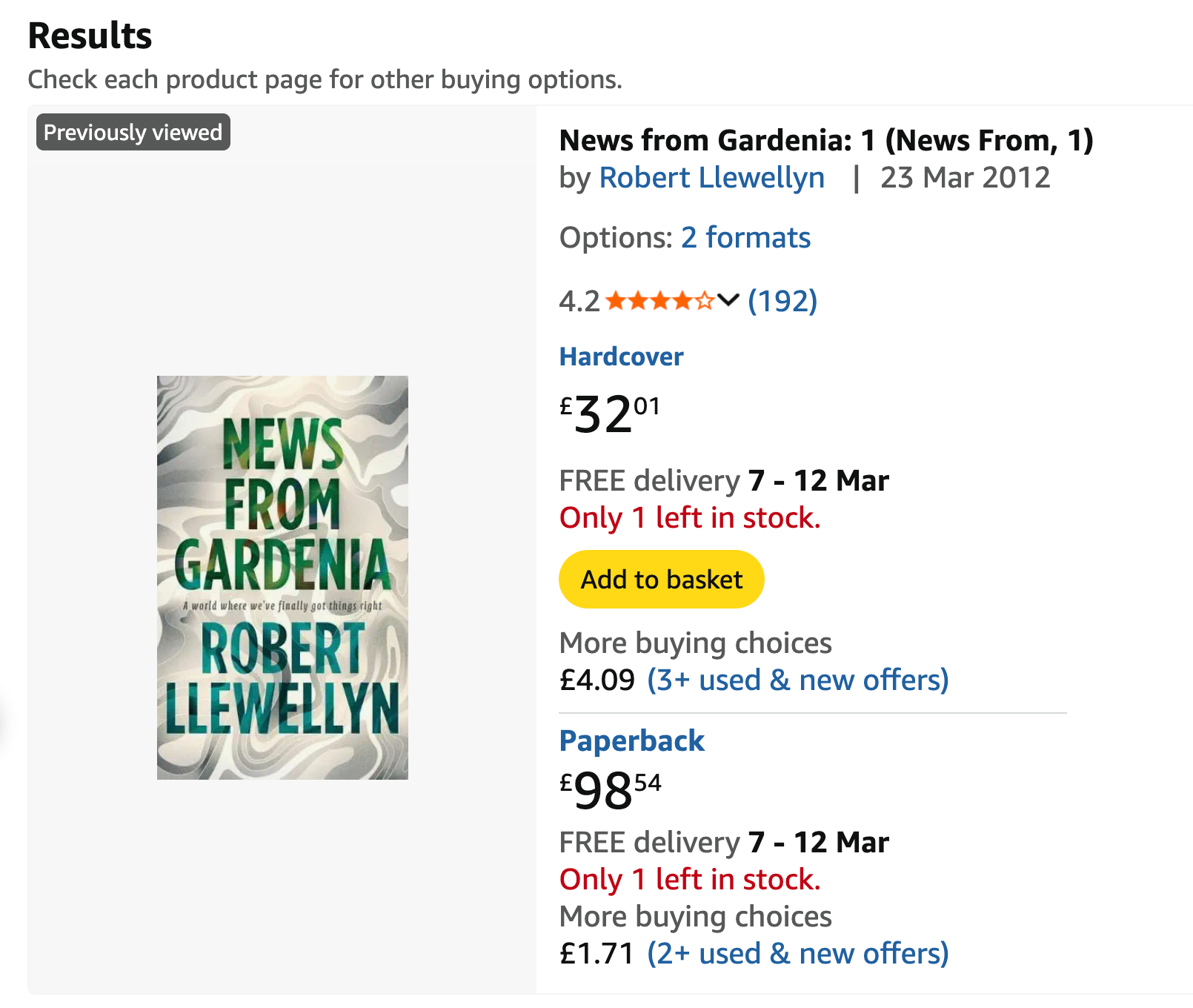Click the £4.09 buying choice price

pyautogui.click(x=597, y=680)
